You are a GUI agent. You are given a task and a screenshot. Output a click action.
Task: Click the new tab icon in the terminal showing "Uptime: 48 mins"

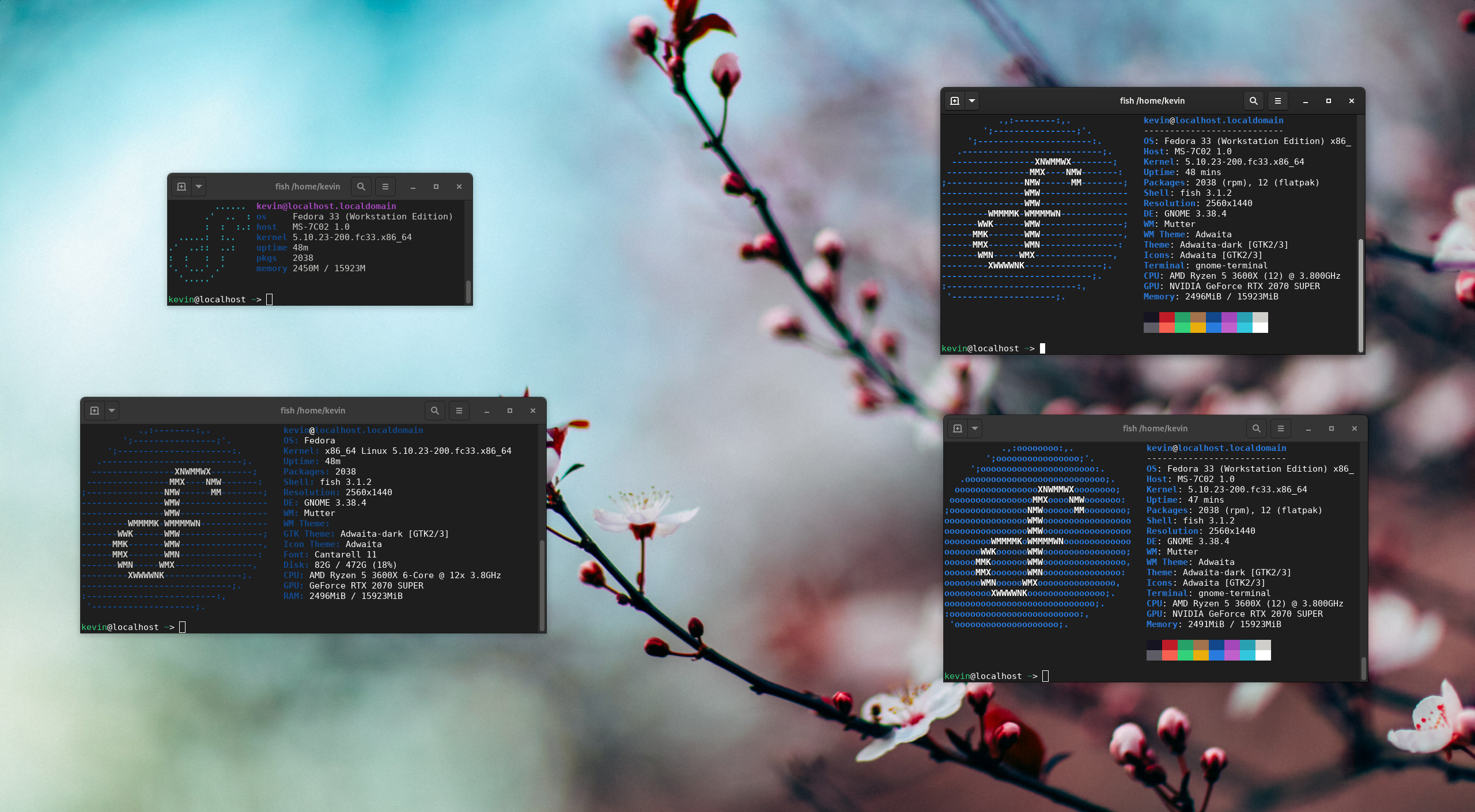954,101
